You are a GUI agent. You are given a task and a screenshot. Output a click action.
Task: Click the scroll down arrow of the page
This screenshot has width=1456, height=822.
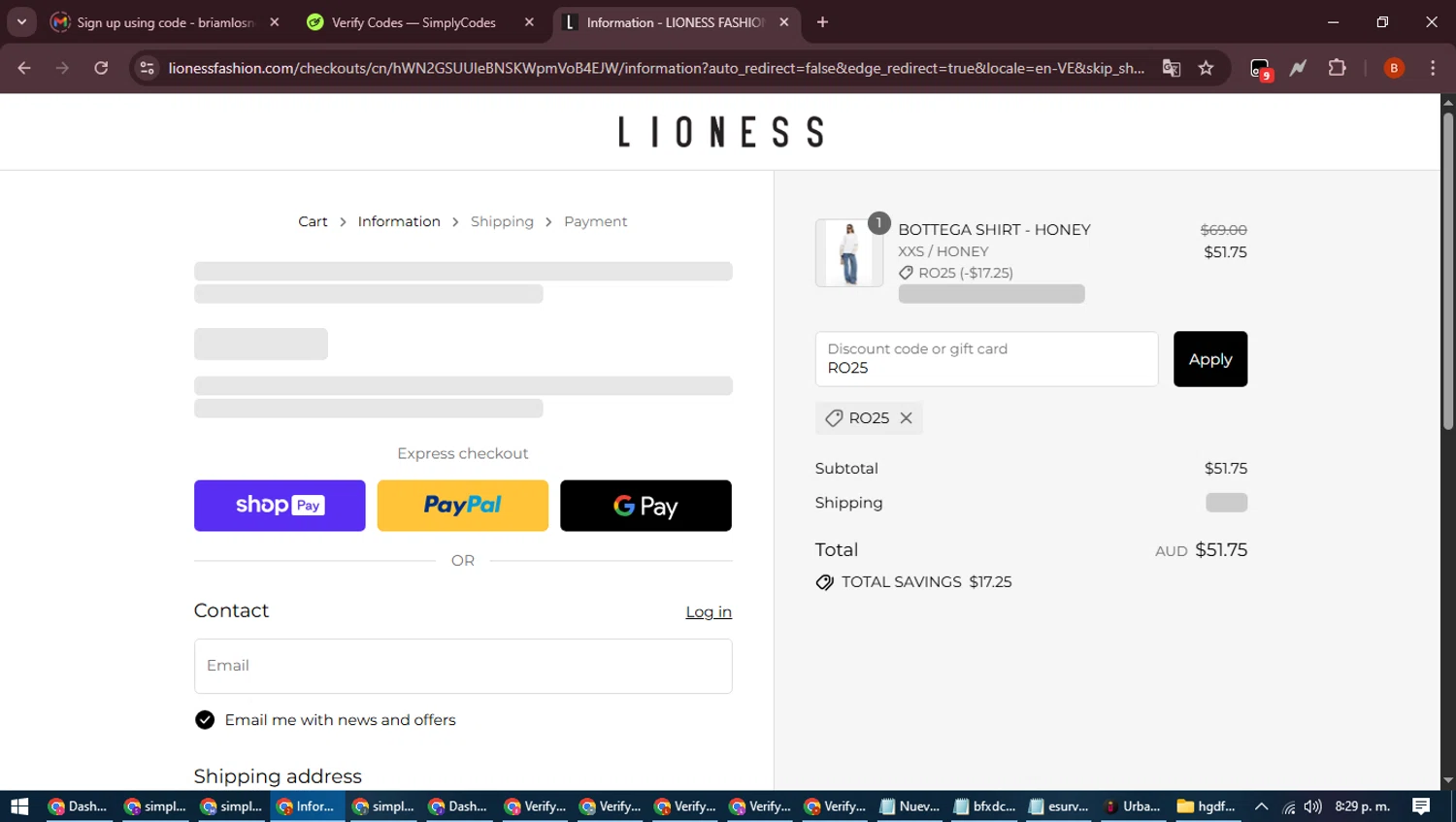pos(1448,780)
